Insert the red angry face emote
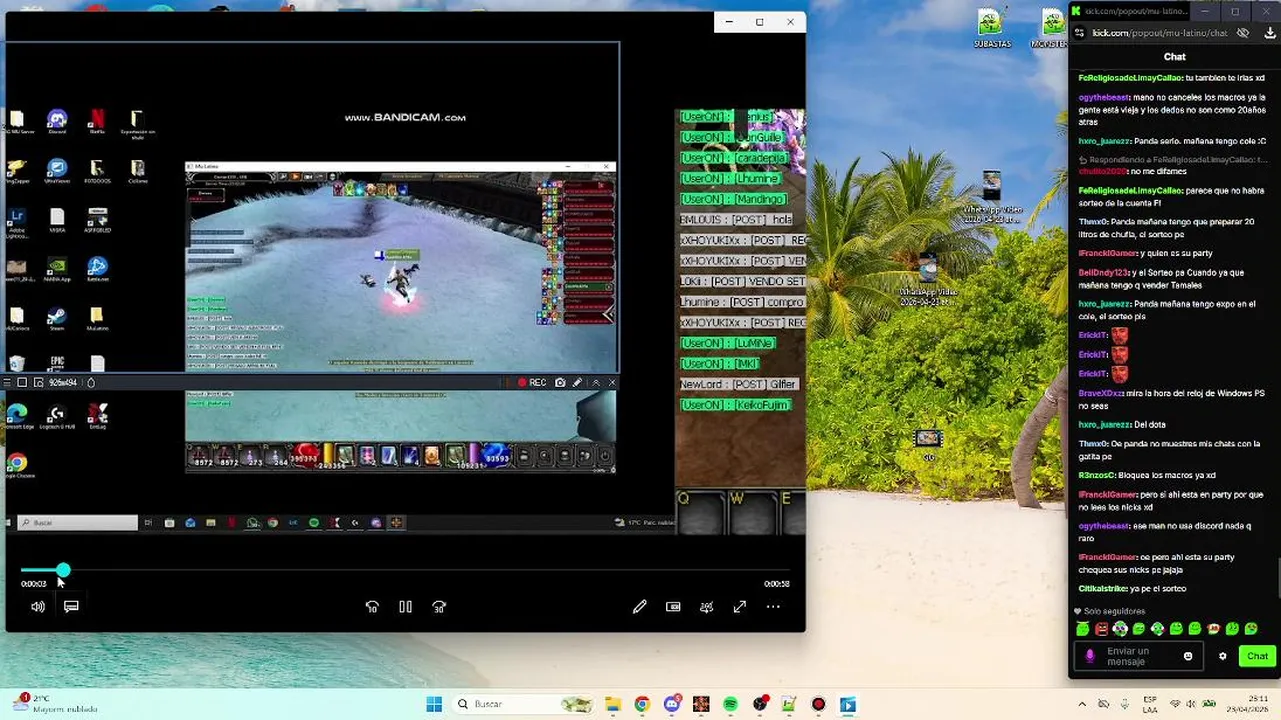1281x720 pixels. pyautogui.click(x=1101, y=629)
